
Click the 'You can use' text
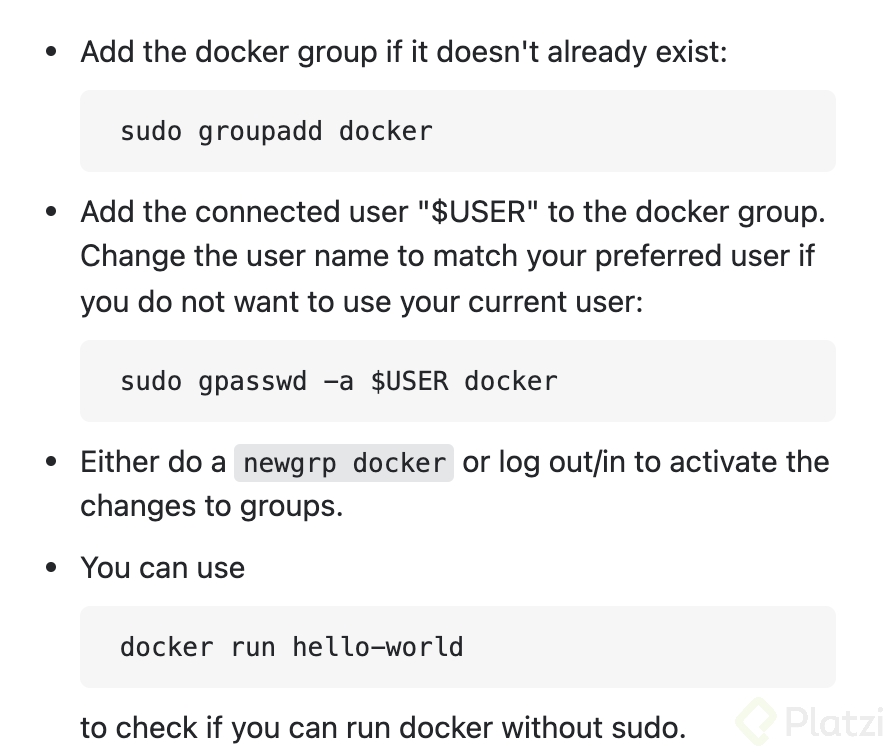point(163,568)
